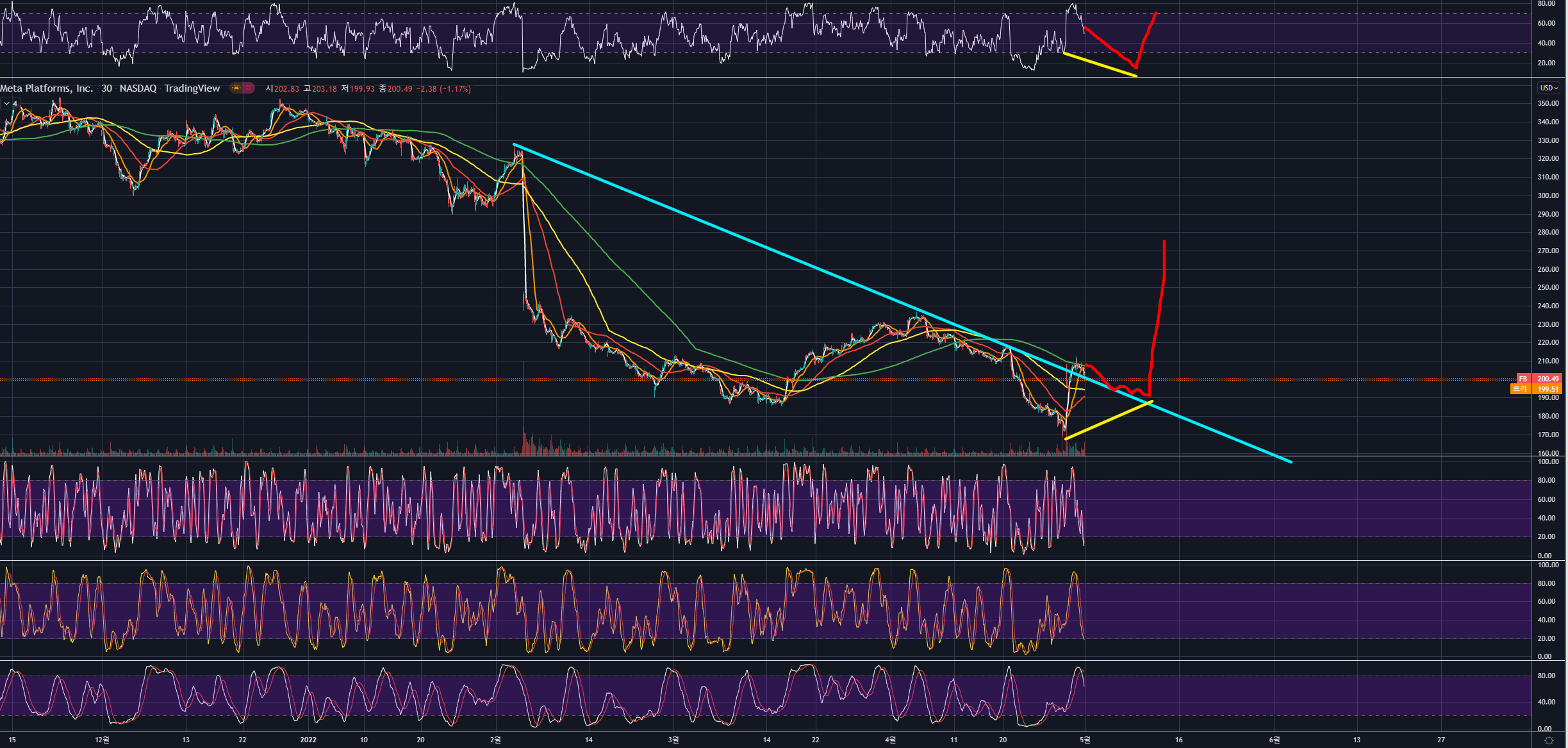Click the Meta Platforms, Inc. symbol title

coord(46,88)
